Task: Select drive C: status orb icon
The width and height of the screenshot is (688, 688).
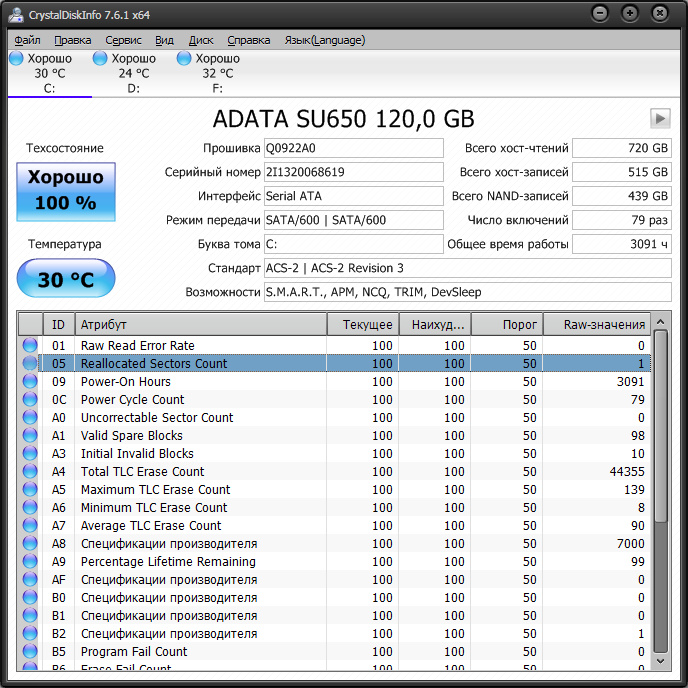Action: (x=16, y=59)
